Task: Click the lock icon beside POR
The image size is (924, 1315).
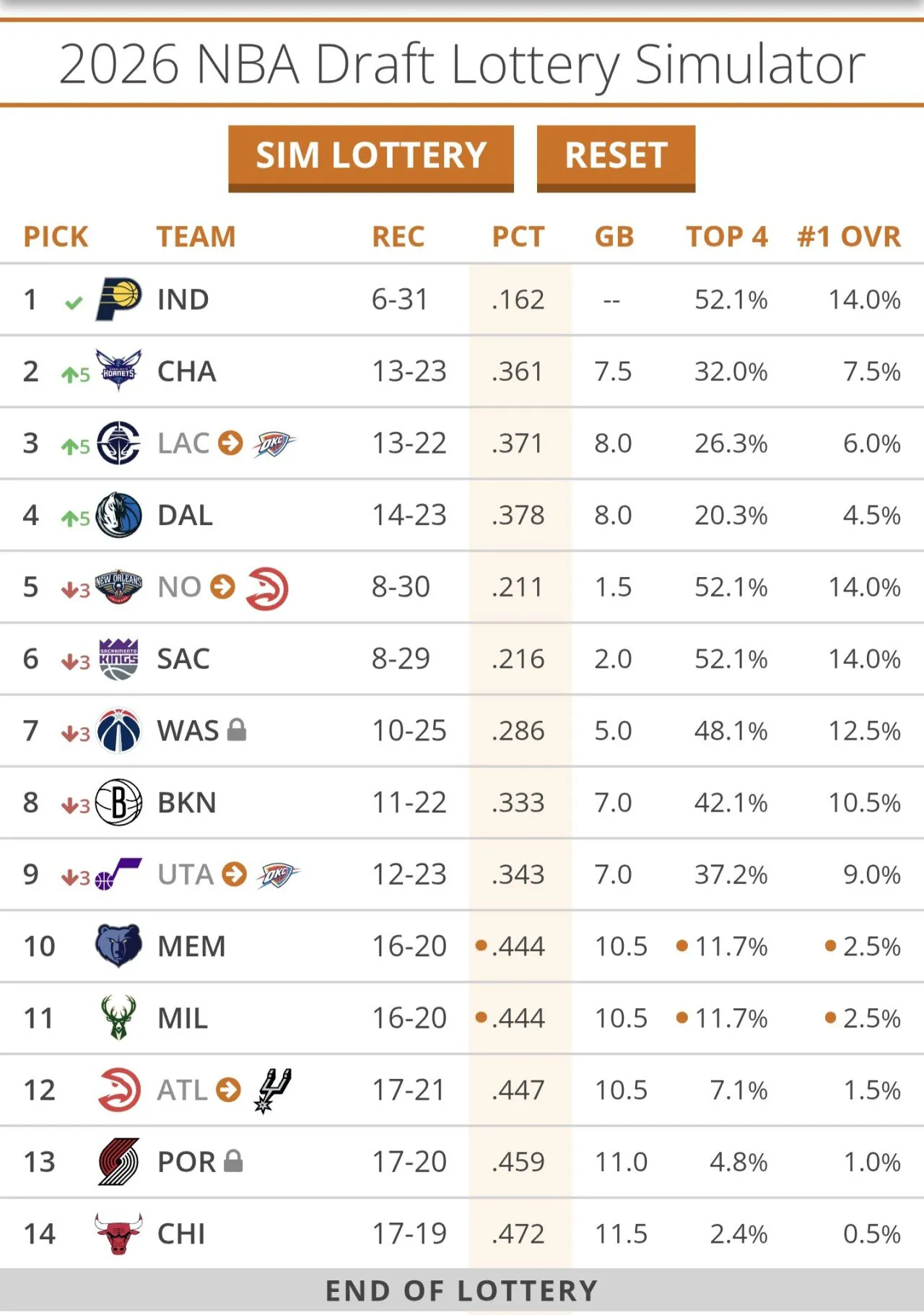Action: 233,1161
